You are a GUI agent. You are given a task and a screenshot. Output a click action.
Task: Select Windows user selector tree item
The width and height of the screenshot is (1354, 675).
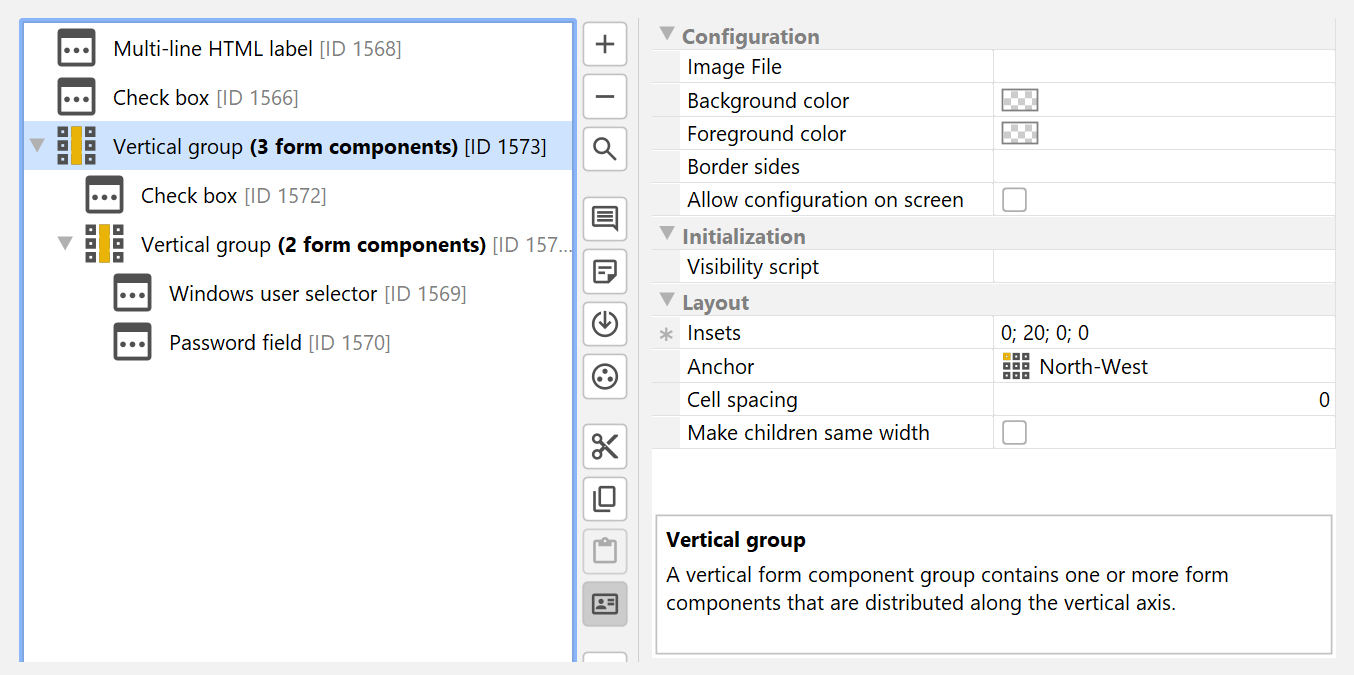coord(273,294)
